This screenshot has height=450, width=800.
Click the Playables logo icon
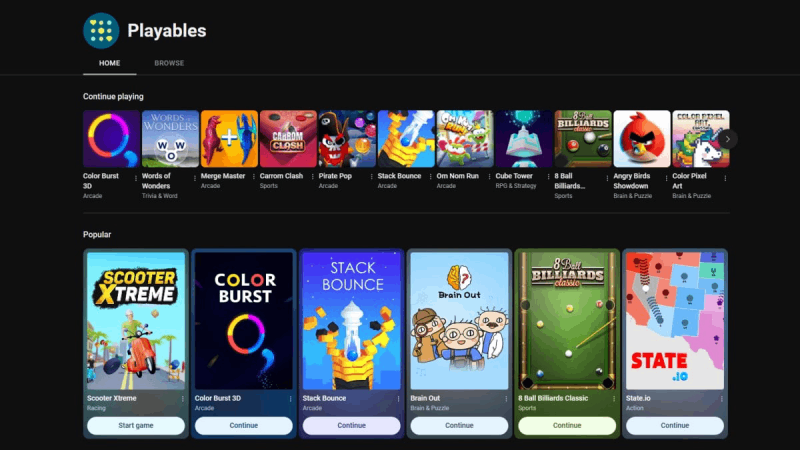[x=101, y=31]
